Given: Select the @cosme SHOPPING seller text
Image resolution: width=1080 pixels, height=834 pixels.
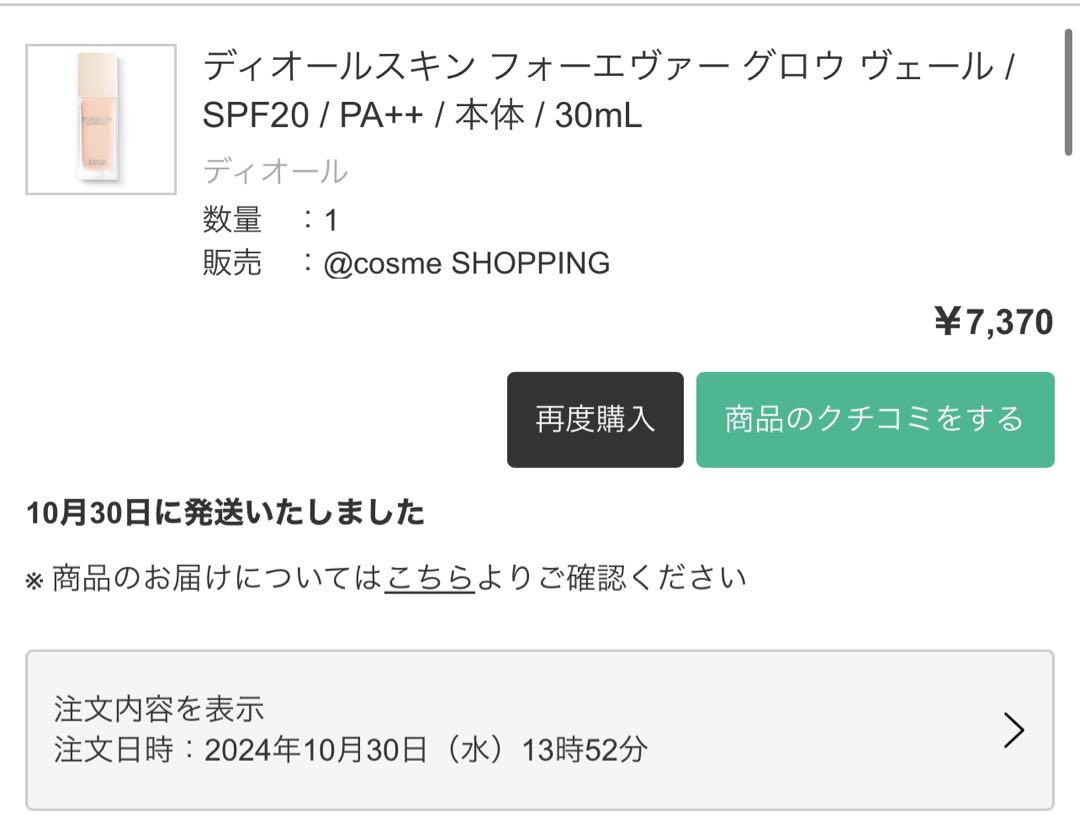Looking at the screenshot, I should click(467, 263).
